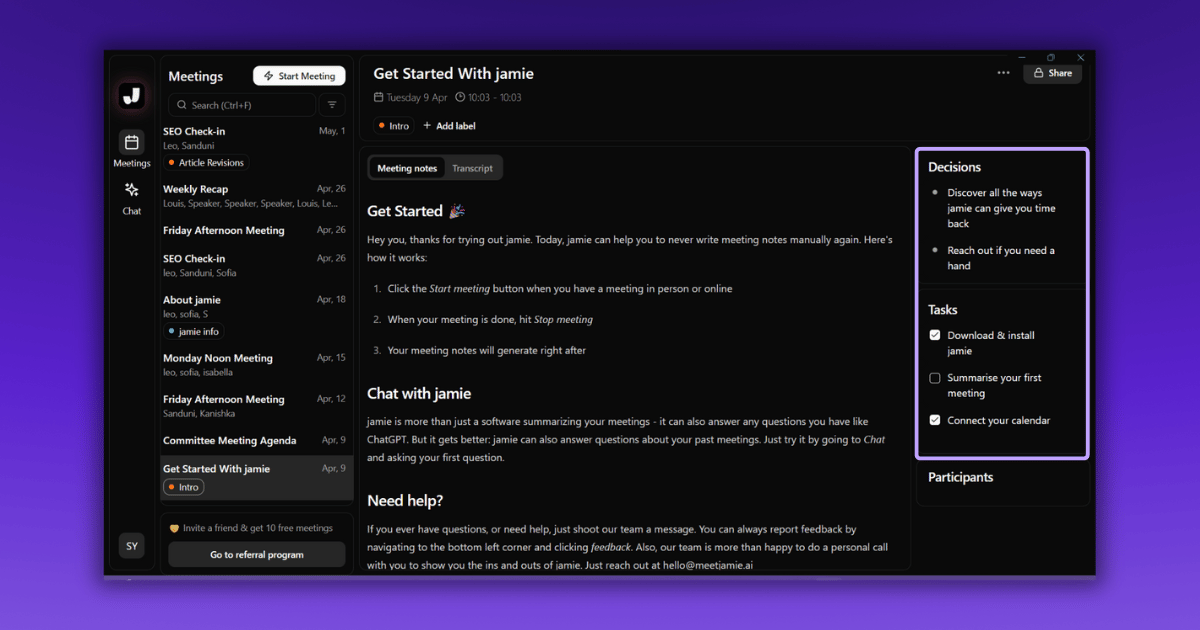
Task: Click Start Meeting button
Action: [x=299, y=76]
